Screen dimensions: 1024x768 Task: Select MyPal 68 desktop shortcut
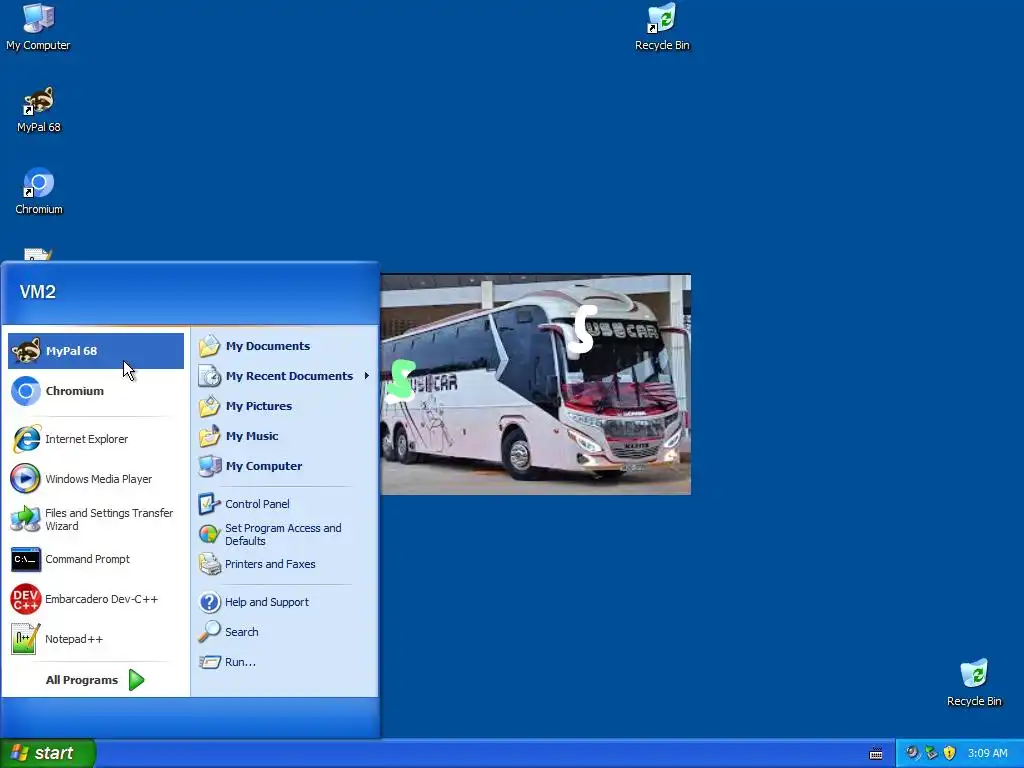coord(39,110)
